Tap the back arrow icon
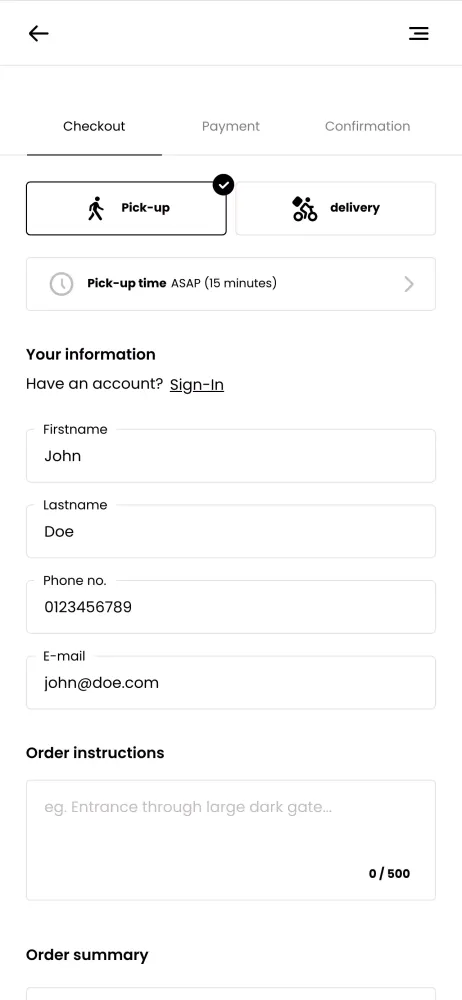This screenshot has width=462, height=1000. tap(38, 33)
